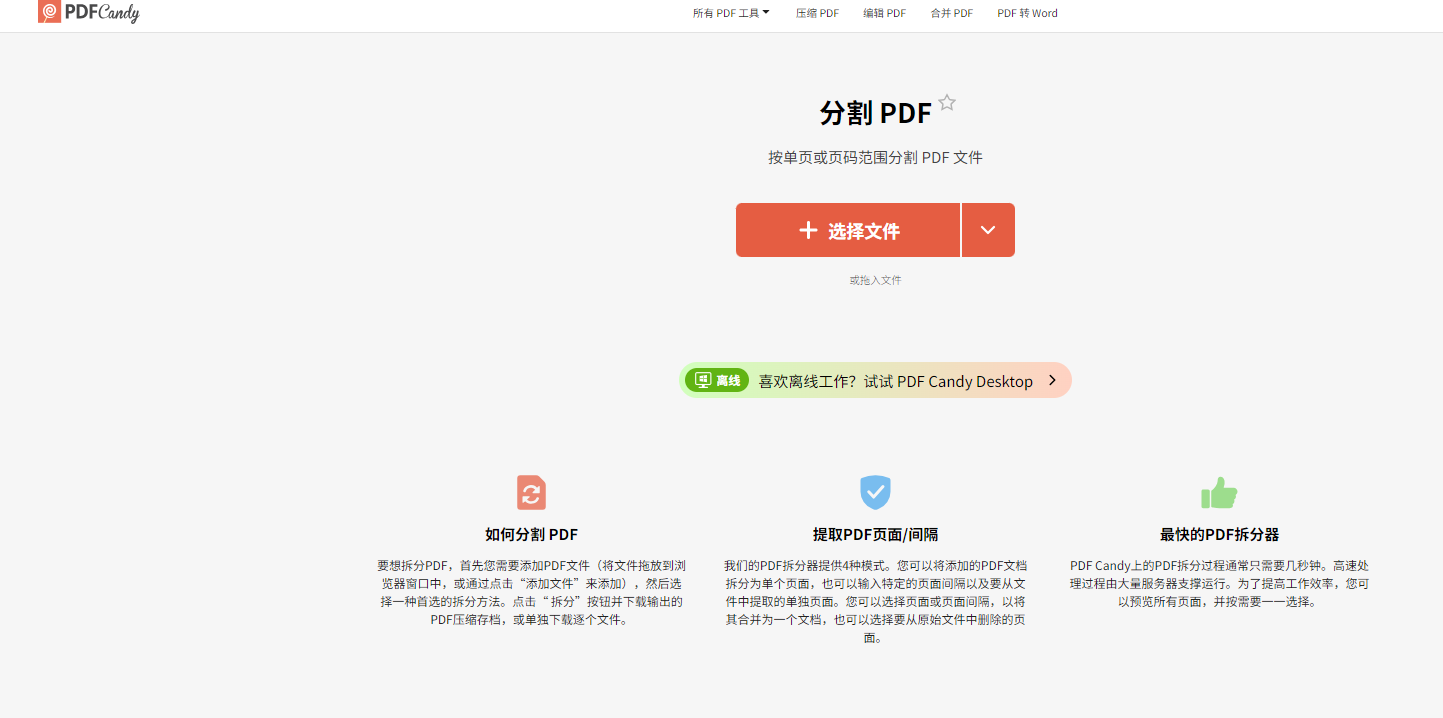
Task: Expand the file source dropdown arrow
Action: click(988, 230)
